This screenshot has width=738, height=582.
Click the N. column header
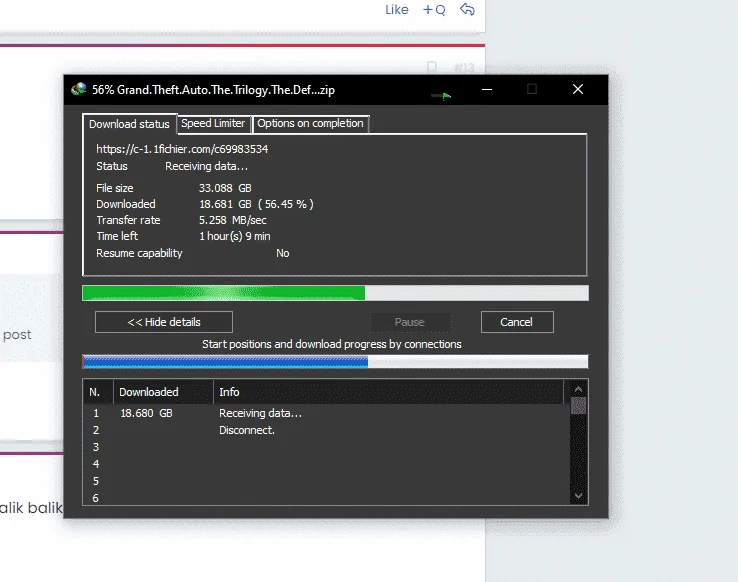click(98, 392)
